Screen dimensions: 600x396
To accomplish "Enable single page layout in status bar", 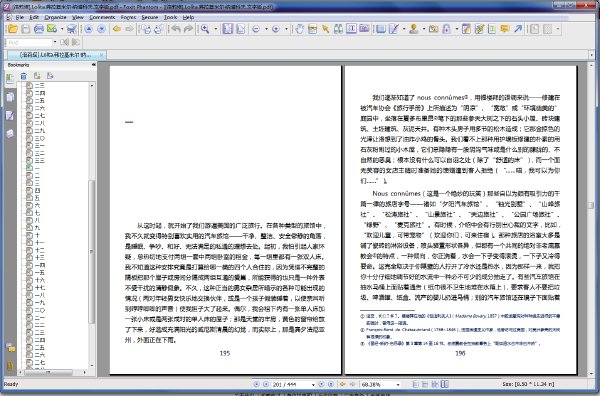I will (415, 384).
